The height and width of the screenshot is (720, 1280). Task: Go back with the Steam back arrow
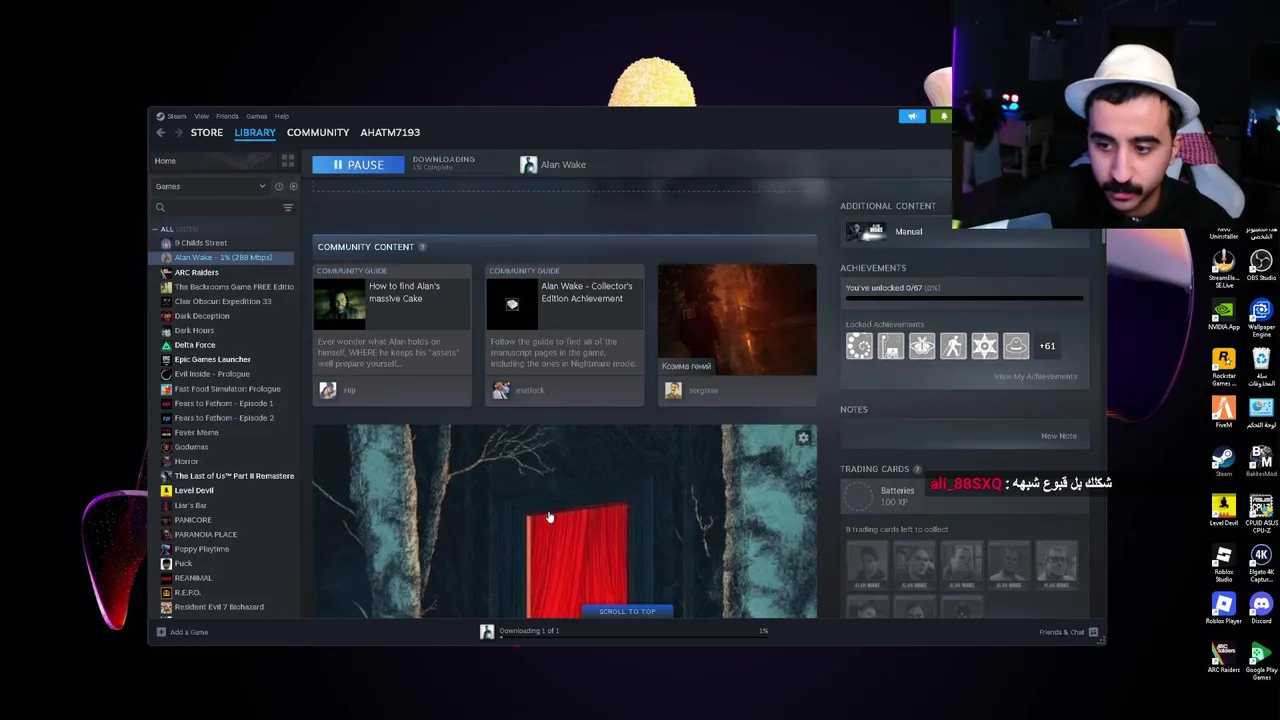click(160, 132)
